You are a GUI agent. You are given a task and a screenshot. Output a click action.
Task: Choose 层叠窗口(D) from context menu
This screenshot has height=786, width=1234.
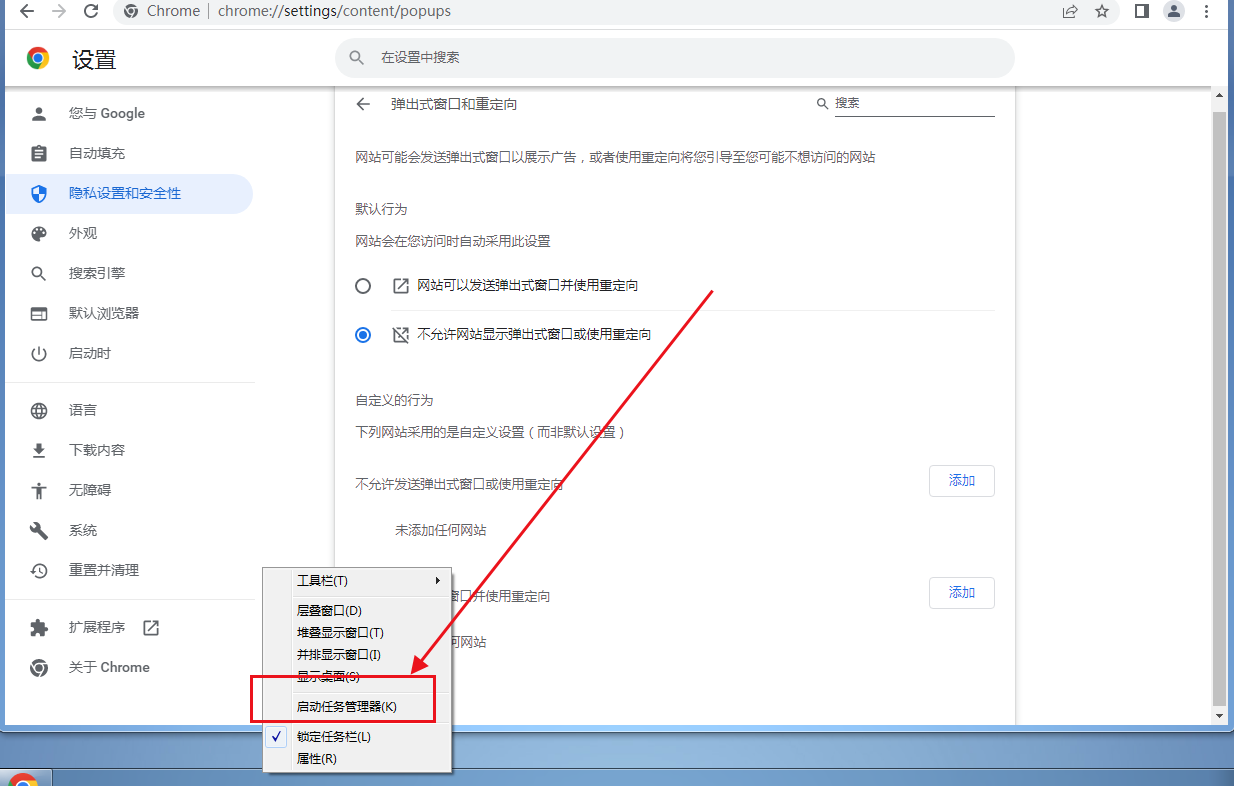(x=357, y=610)
